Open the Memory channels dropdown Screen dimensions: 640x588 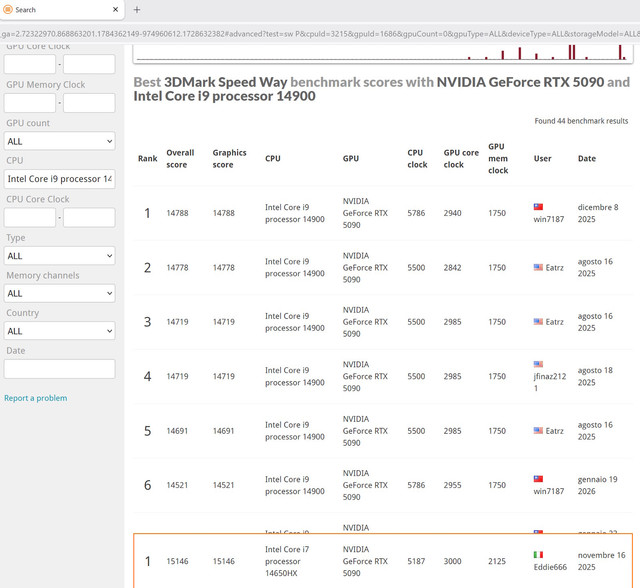(x=60, y=293)
